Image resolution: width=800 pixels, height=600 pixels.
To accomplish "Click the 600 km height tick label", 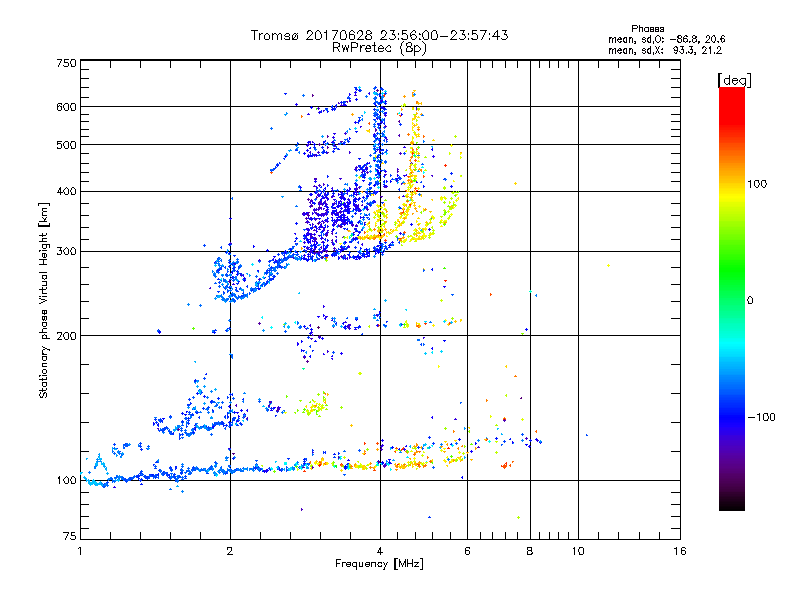I will (x=66, y=107).
